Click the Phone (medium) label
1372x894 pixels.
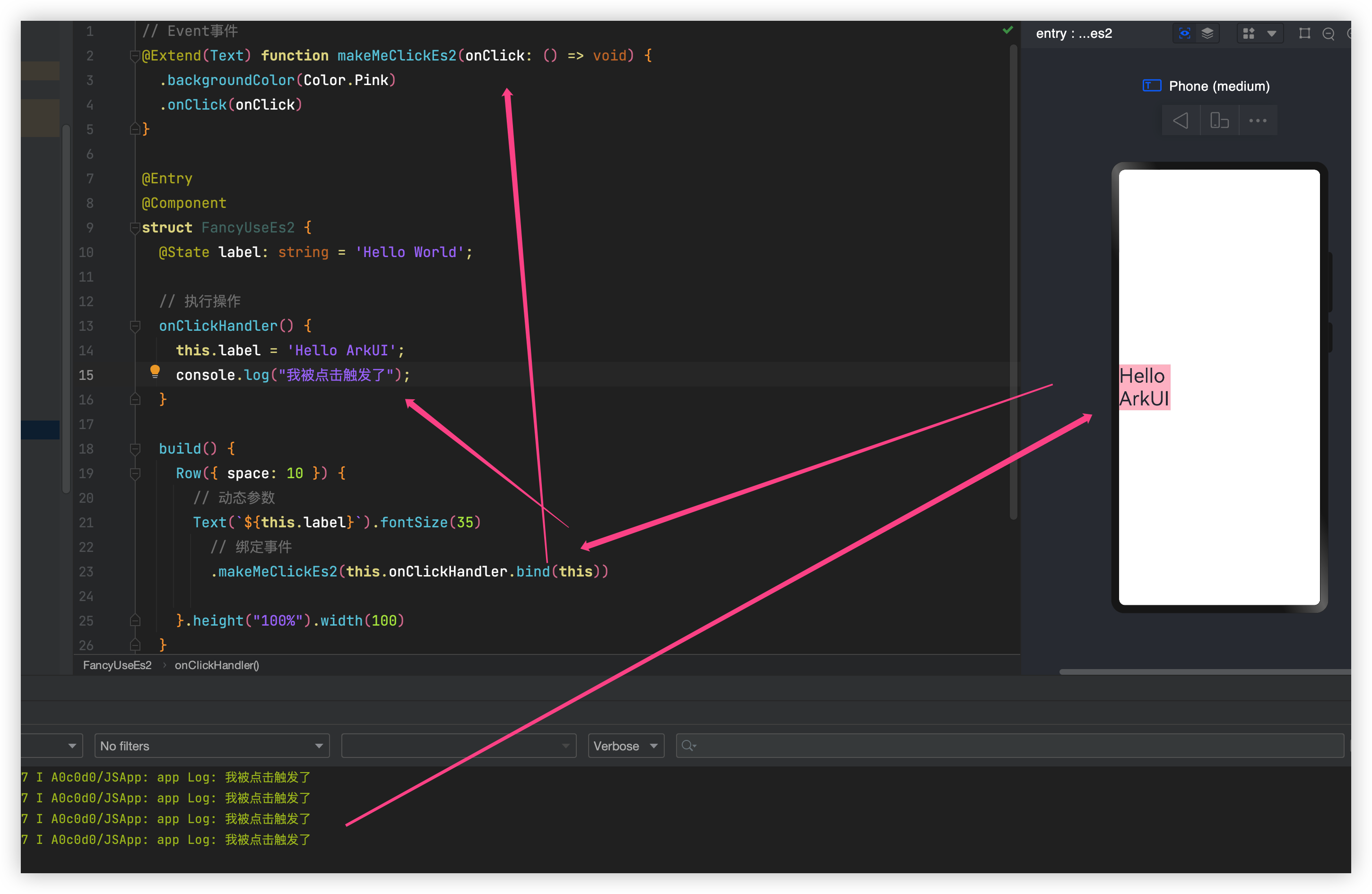pos(1219,86)
